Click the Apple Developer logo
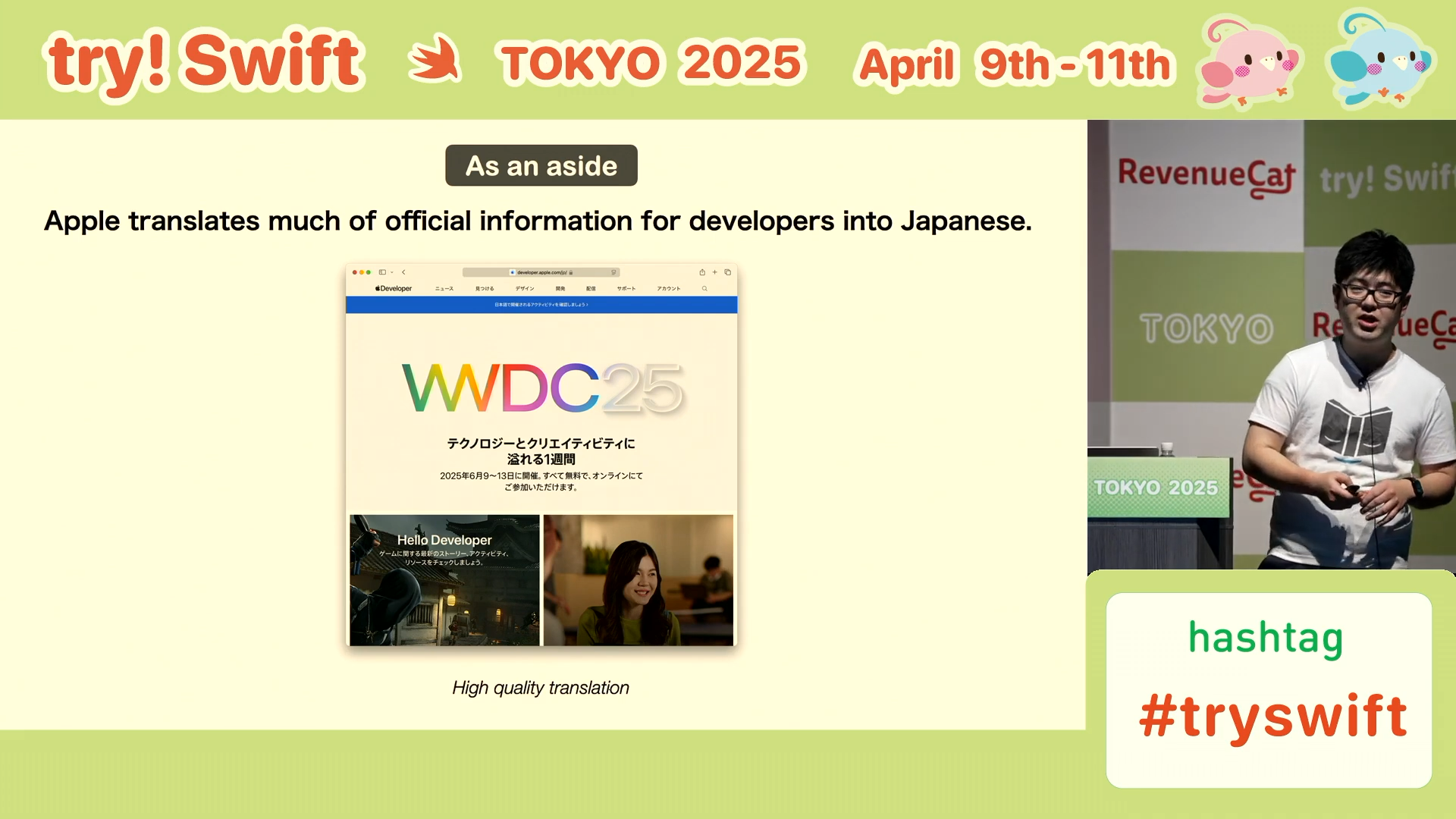1456x819 pixels. tap(394, 288)
